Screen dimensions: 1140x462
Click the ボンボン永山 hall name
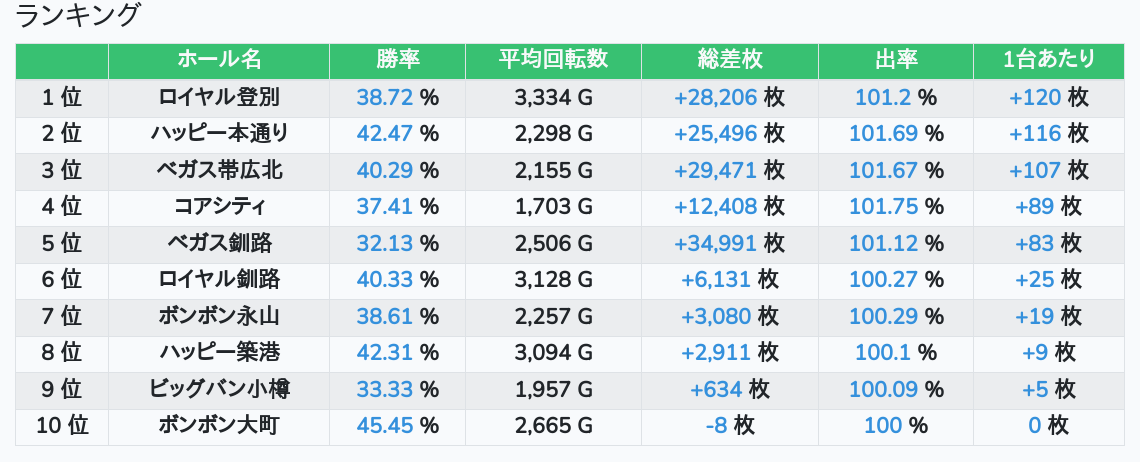tap(219, 316)
